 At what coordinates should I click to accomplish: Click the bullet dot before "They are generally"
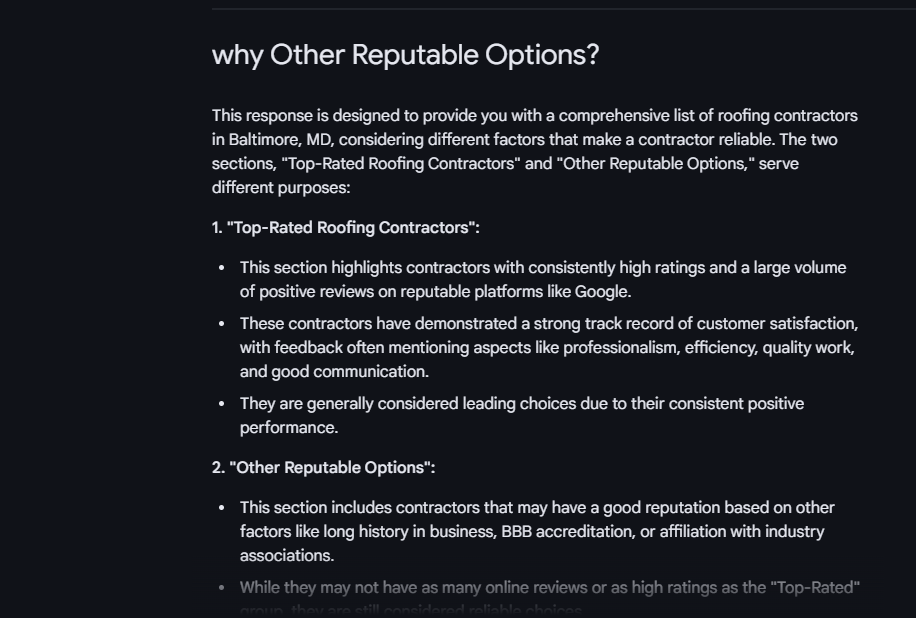[221, 404]
